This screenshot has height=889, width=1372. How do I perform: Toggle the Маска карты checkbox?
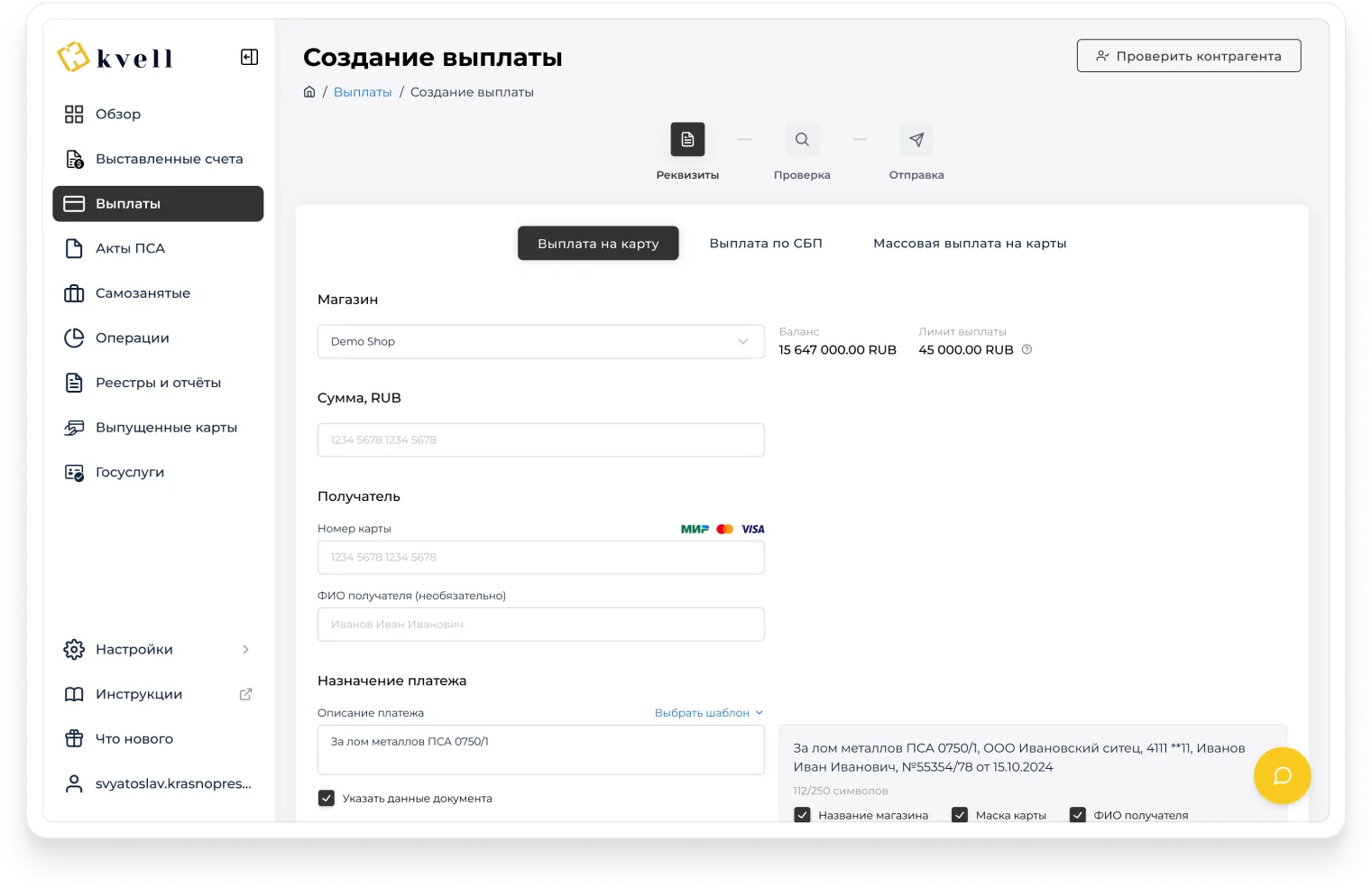click(960, 815)
